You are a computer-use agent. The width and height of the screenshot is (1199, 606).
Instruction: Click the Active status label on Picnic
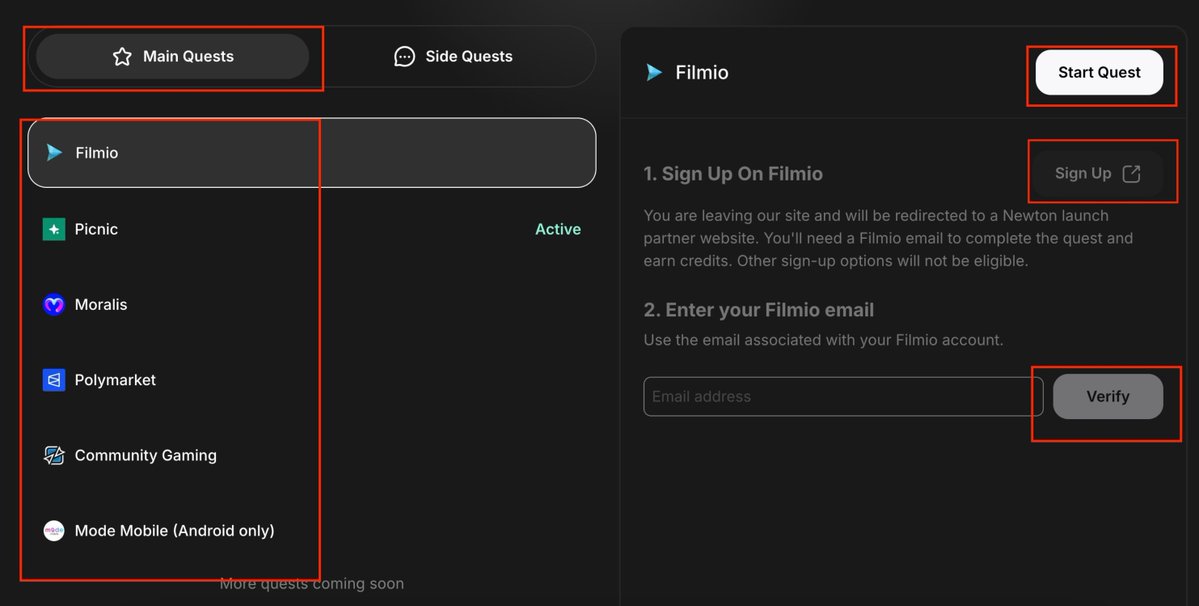click(x=558, y=229)
